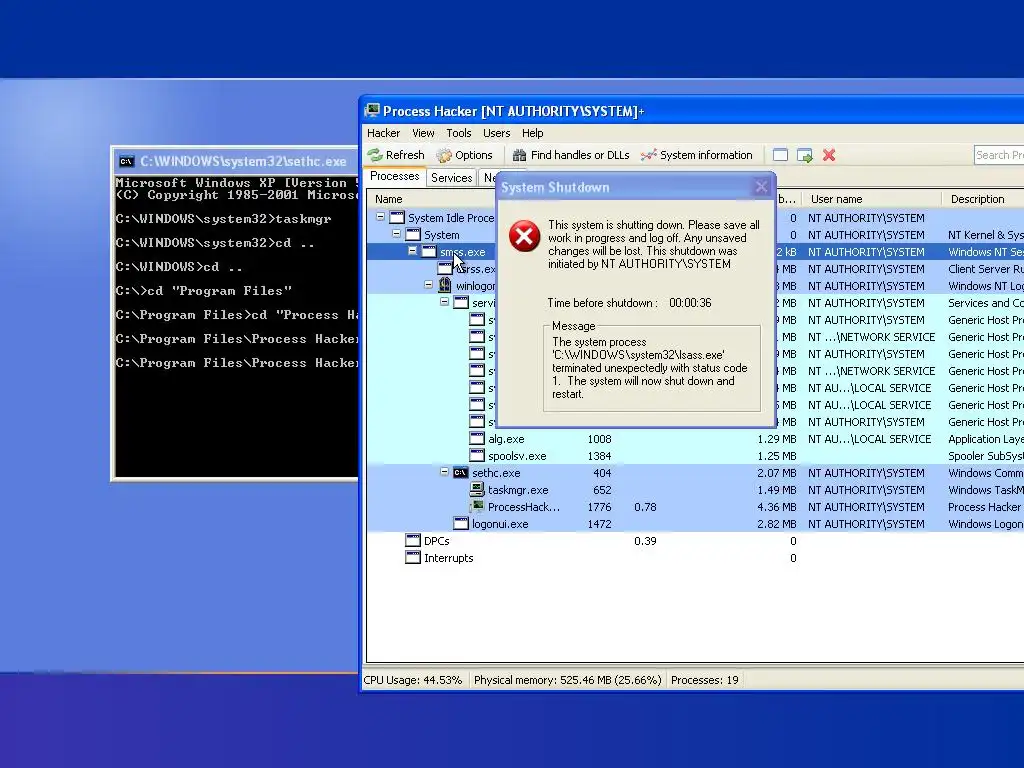Image resolution: width=1024 pixels, height=768 pixels.
Task: Switch to the Processes tab
Action: 394,176
